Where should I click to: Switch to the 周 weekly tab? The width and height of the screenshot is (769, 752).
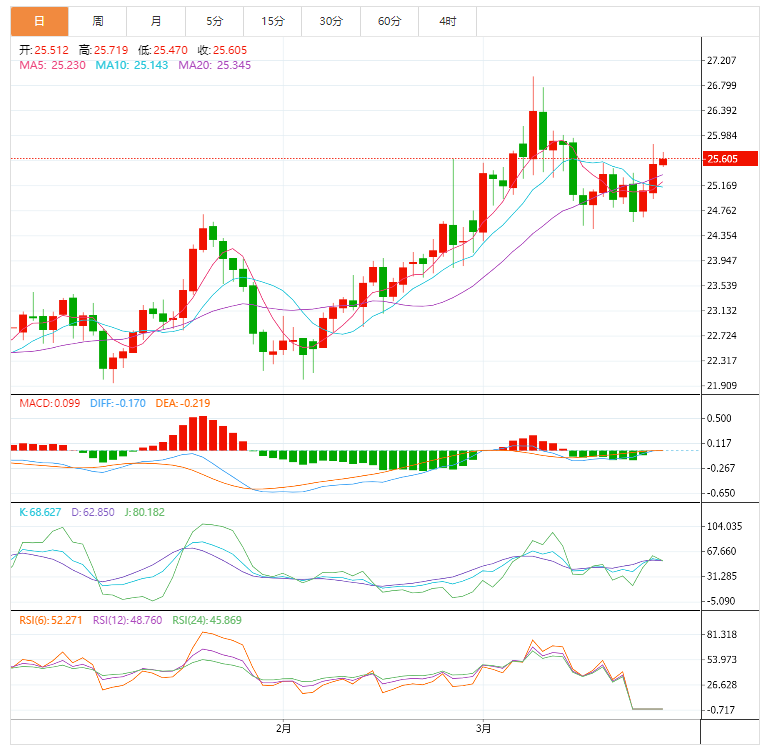point(98,21)
